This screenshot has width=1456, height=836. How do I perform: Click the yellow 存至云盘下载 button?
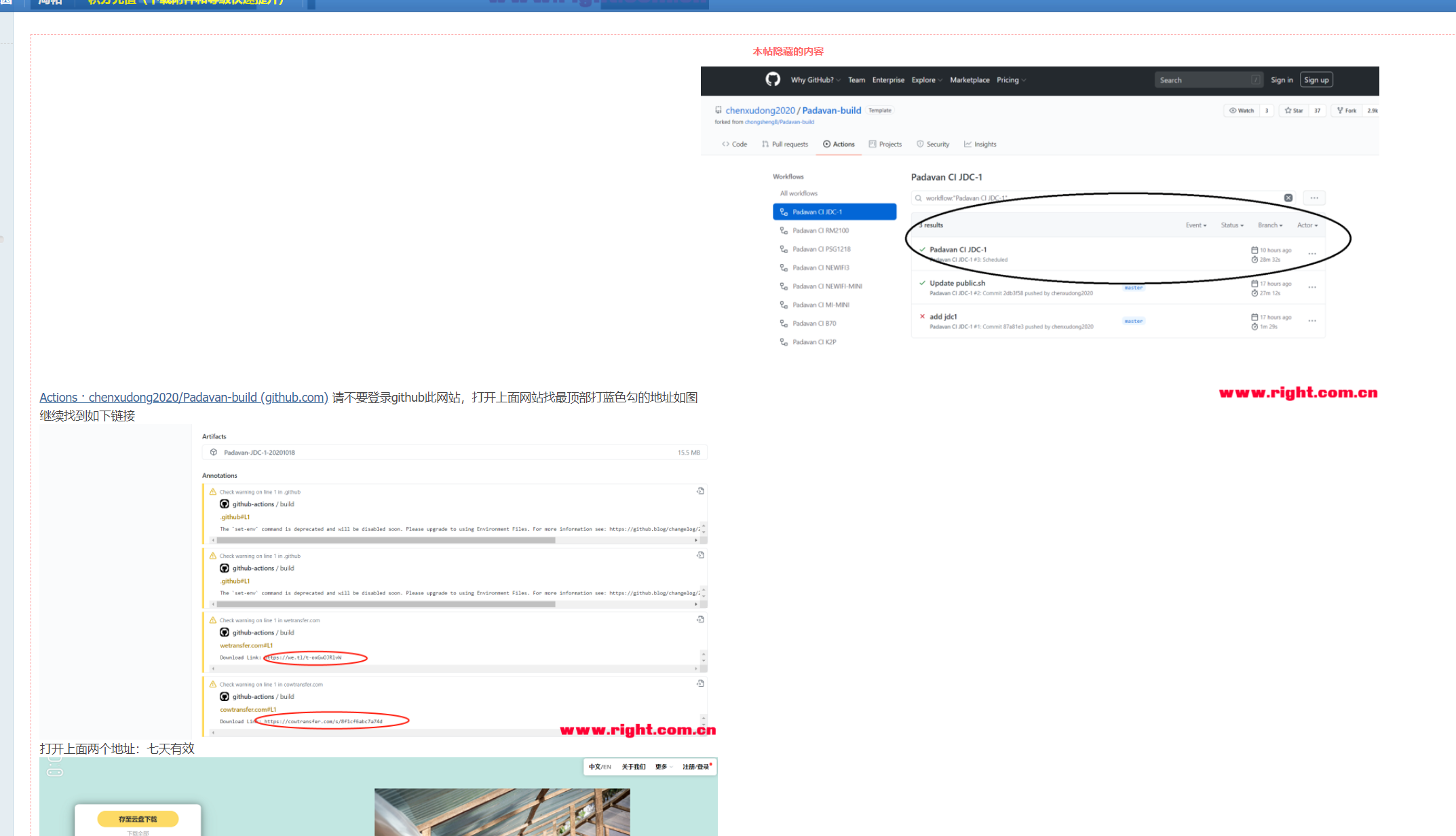[138, 819]
